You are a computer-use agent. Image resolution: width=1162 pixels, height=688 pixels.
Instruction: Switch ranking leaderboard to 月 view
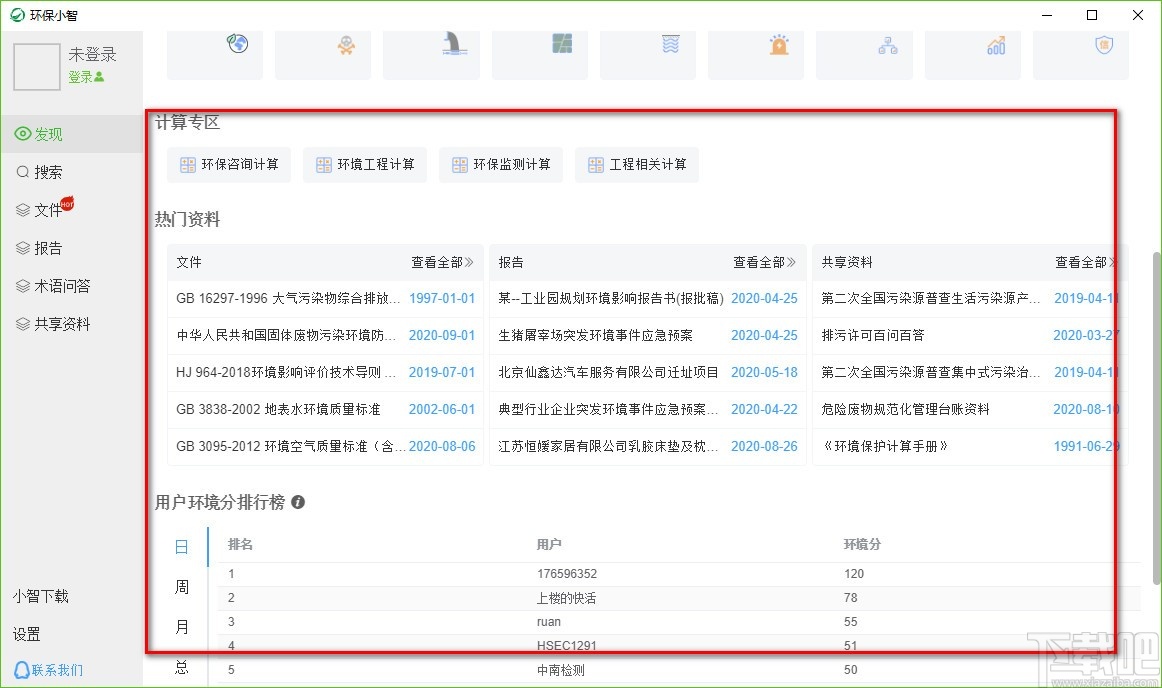[x=181, y=626]
